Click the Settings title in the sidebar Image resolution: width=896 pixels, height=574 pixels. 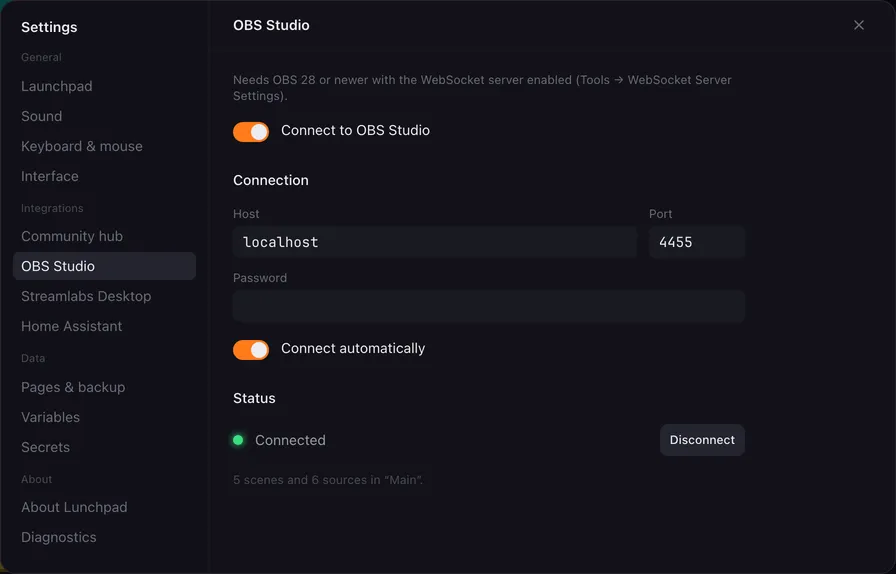[x=49, y=27]
